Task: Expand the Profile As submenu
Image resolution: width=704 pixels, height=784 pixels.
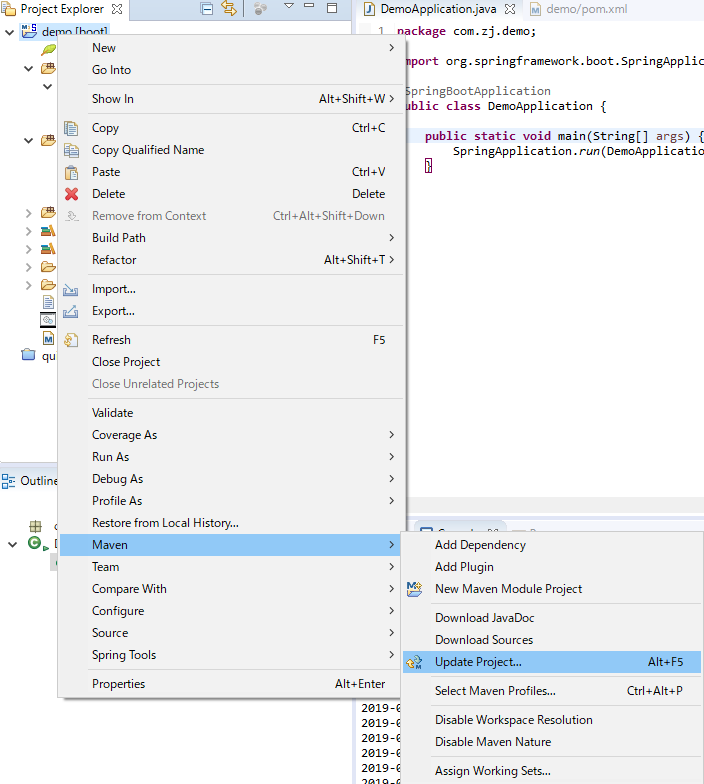Action: coord(232,501)
